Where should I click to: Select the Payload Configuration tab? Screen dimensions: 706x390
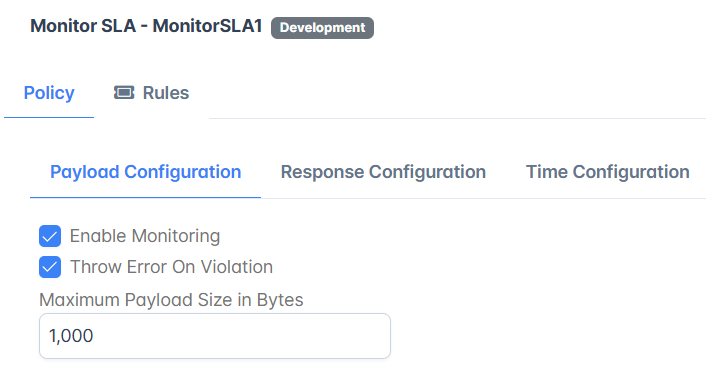[x=145, y=172]
